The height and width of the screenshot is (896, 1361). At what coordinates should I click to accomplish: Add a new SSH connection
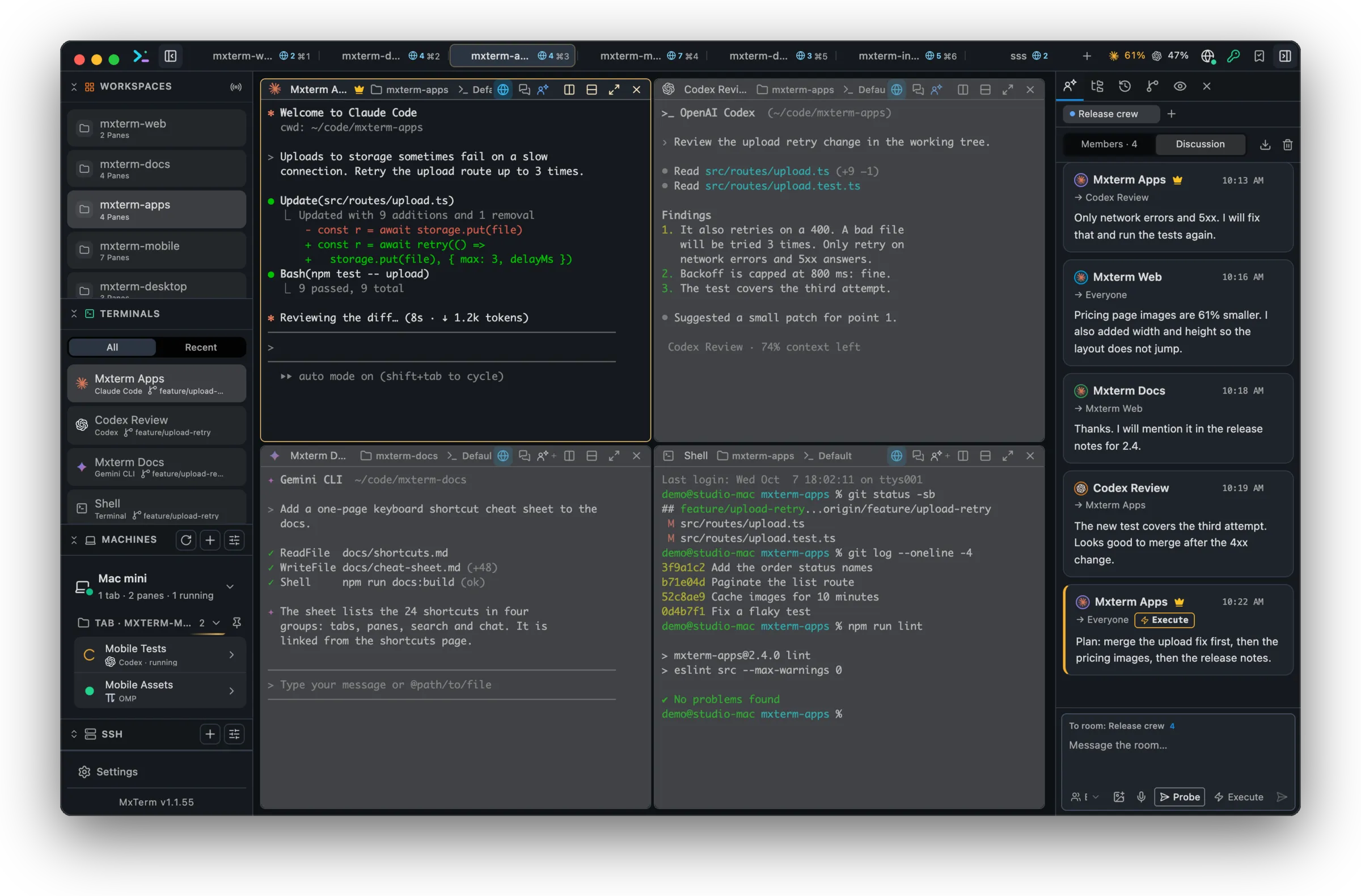(210, 734)
